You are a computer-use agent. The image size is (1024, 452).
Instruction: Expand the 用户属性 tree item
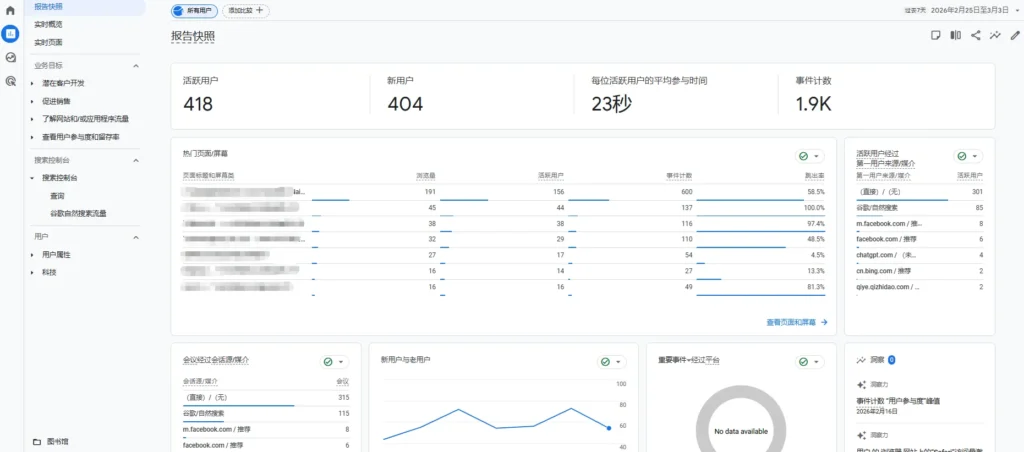pyautogui.click(x=32, y=255)
